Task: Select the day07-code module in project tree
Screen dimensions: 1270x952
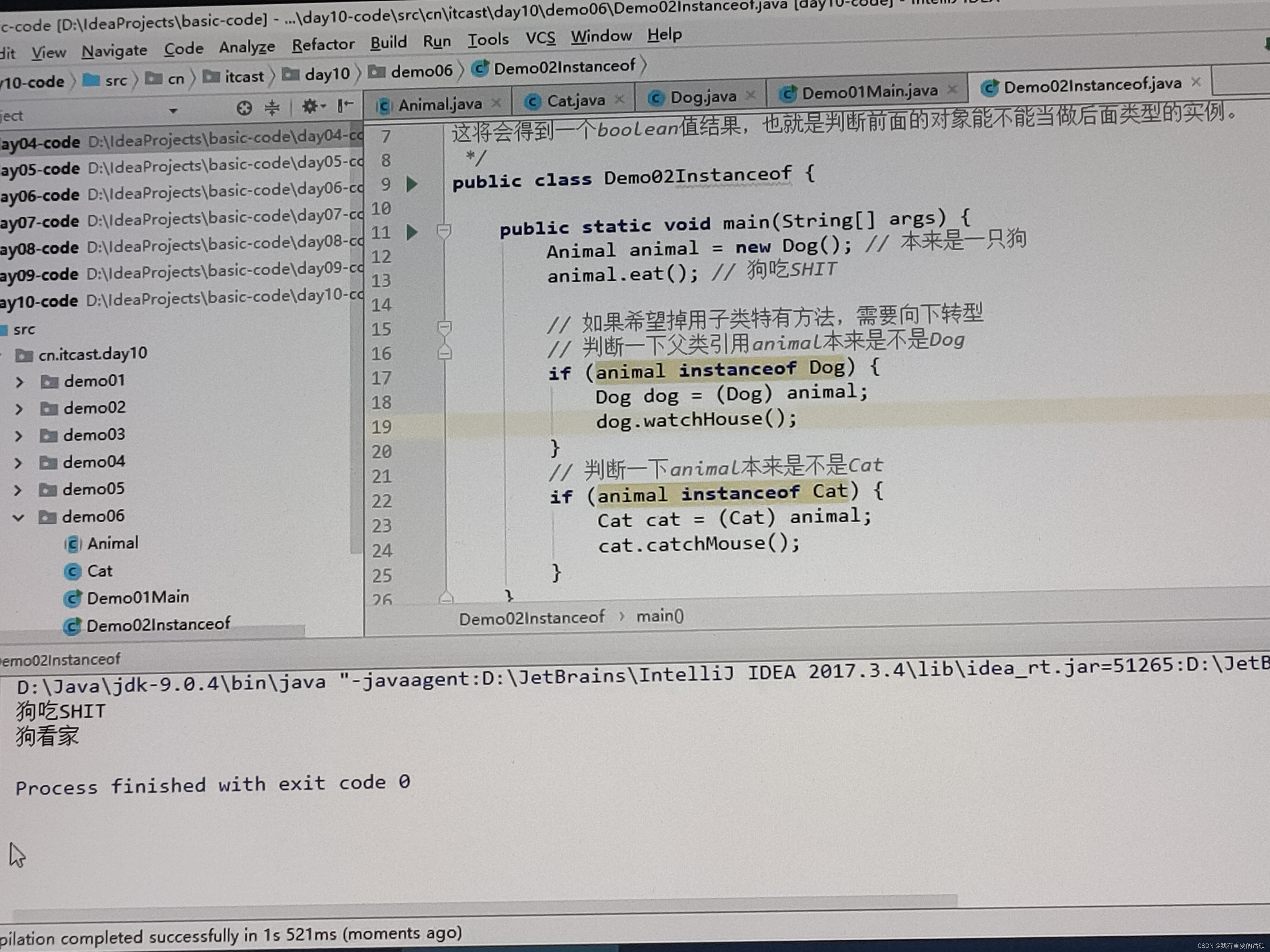Action: pyautogui.click(x=181, y=219)
